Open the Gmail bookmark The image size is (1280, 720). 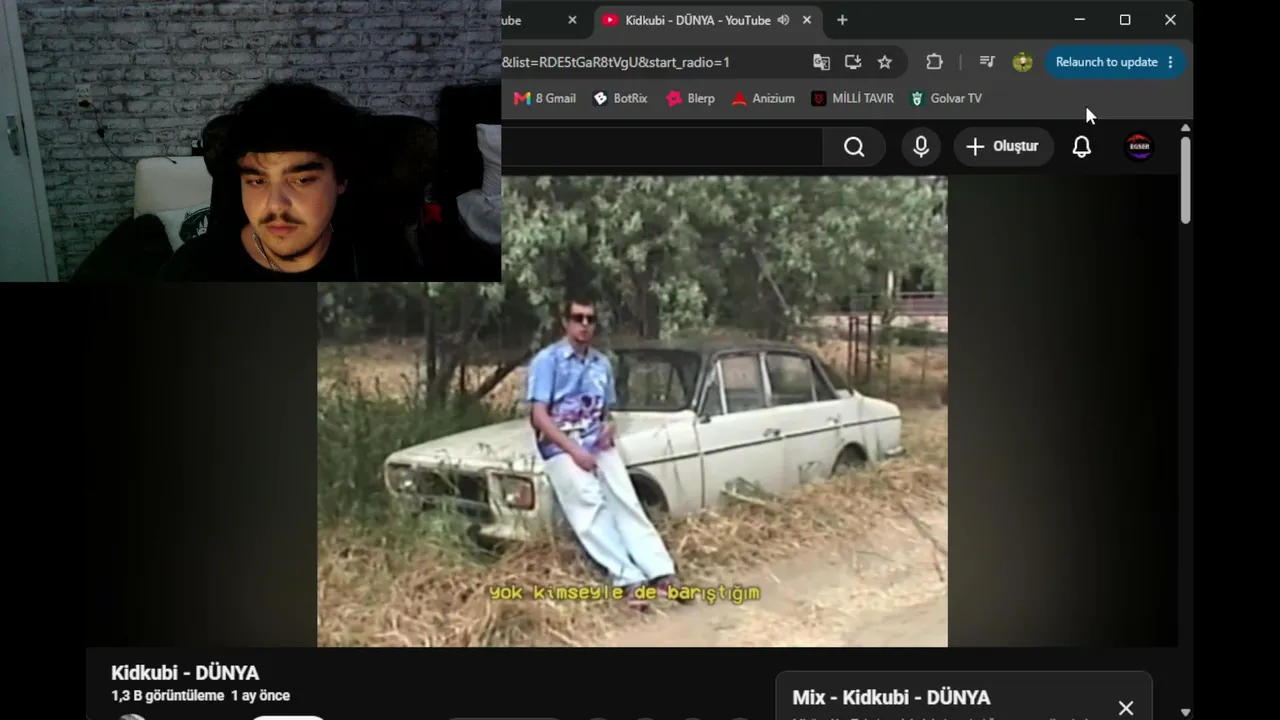click(x=545, y=98)
